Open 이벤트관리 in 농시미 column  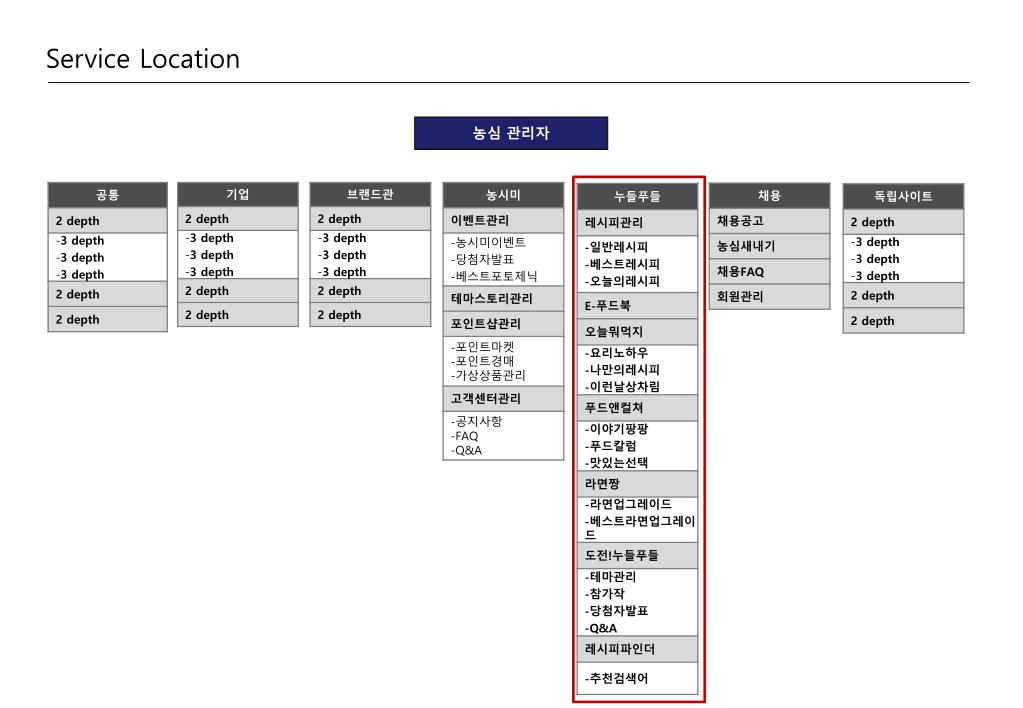click(x=503, y=221)
